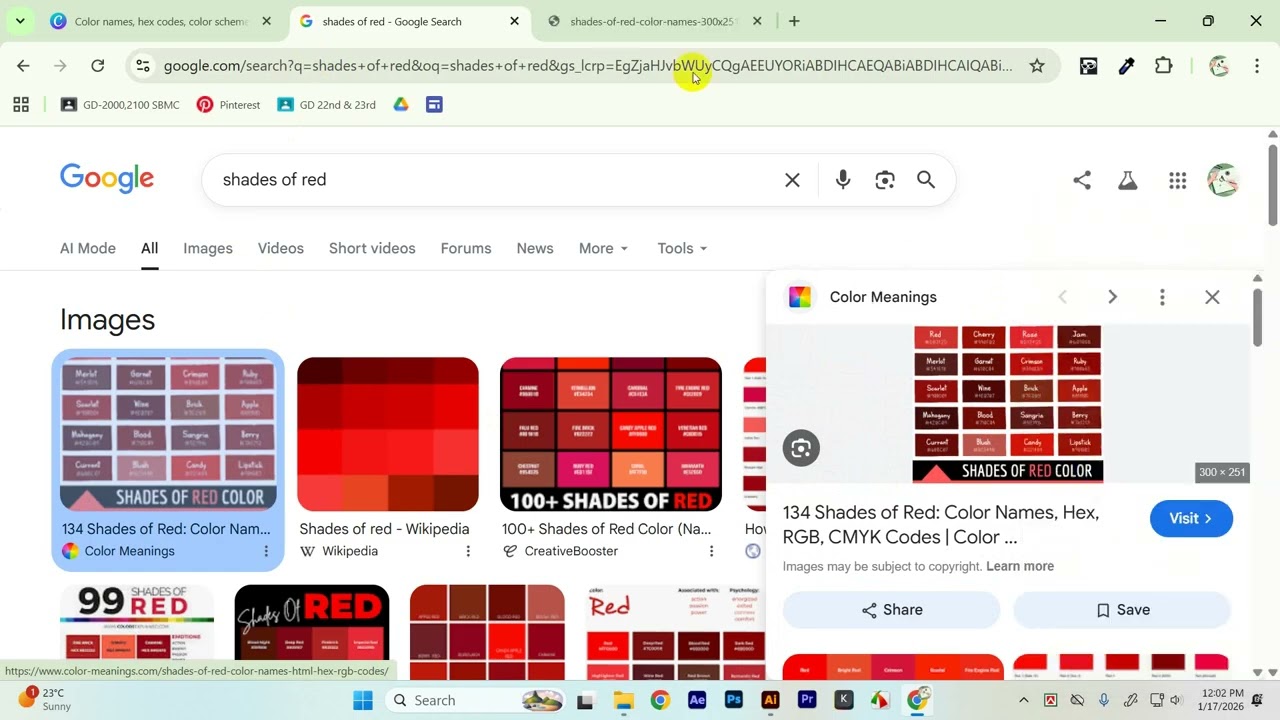Clear the search box with the X
The image size is (1280, 720).
[x=792, y=180]
